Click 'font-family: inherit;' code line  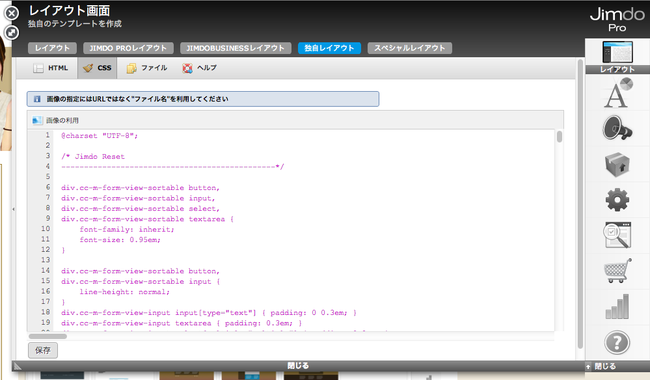(x=127, y=230)
